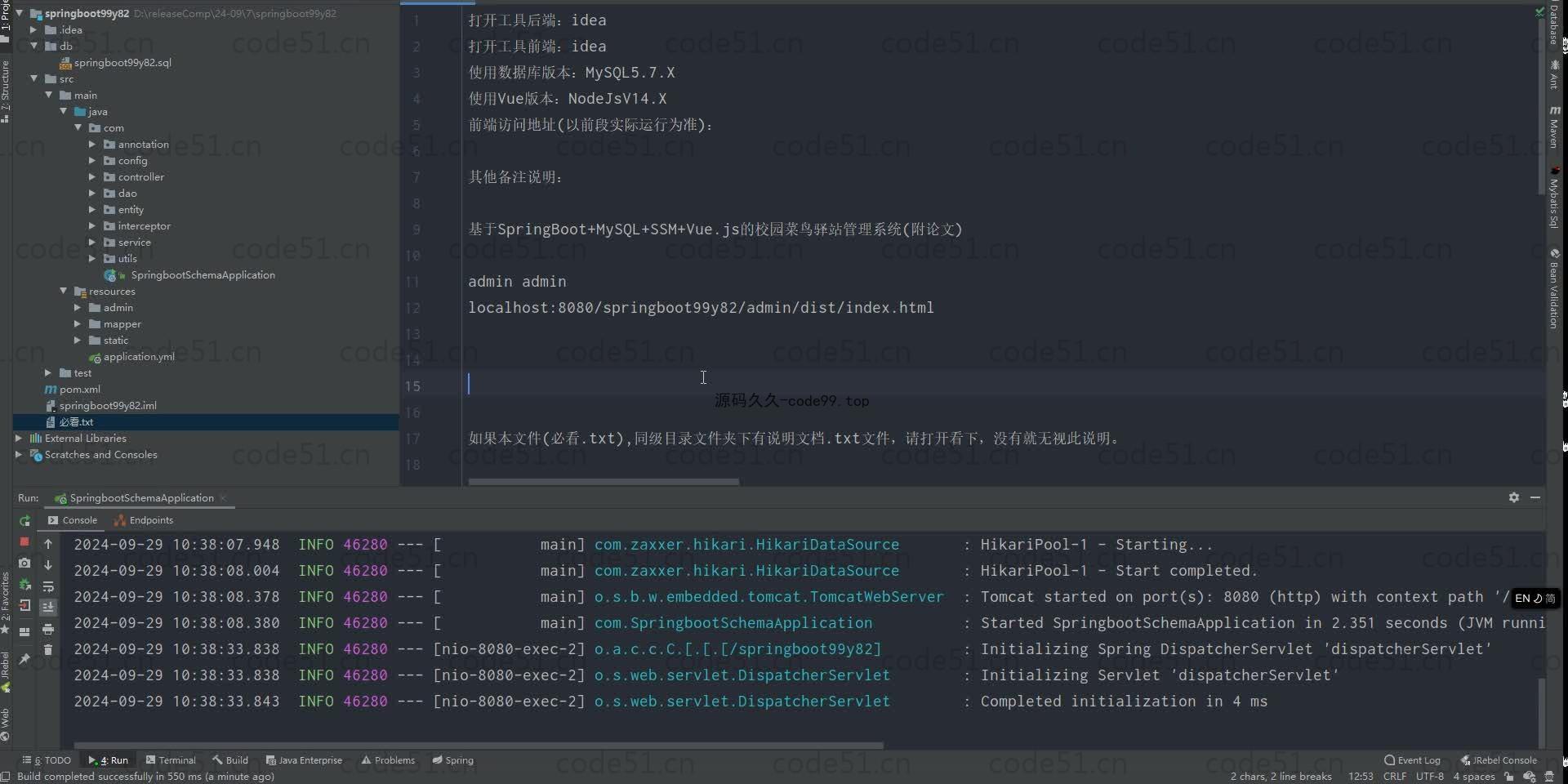Open the Database tool window
This screenshot has height=784, width=1568.
[x=1554, y=24]
